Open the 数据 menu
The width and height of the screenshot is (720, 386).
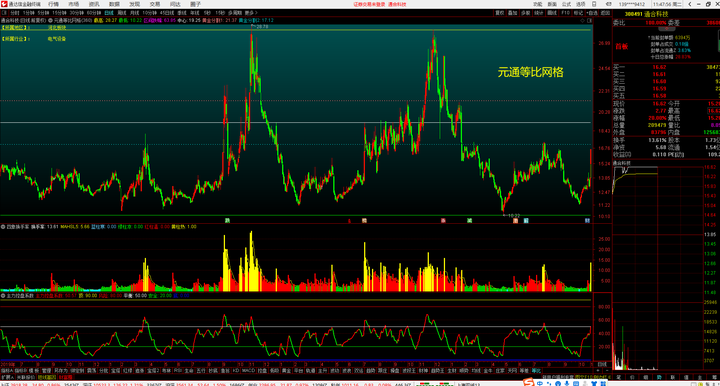[114, 4]
